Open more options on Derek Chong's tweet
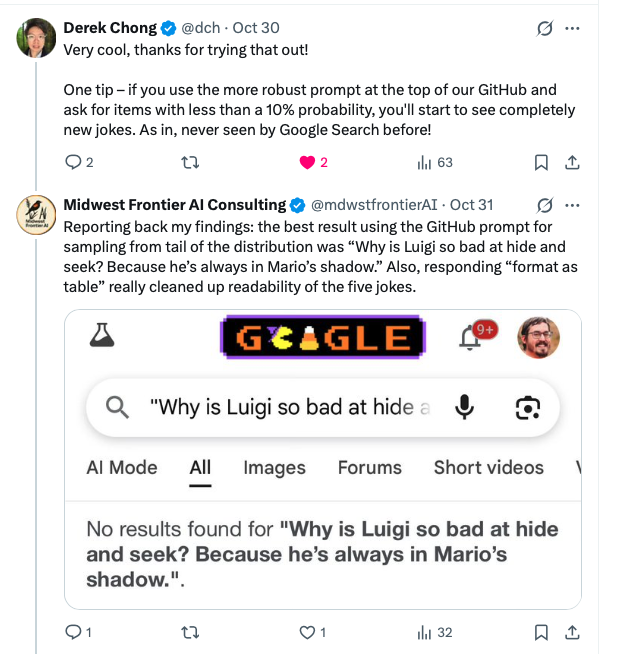The image size is (619, 654). pos(572,29)
